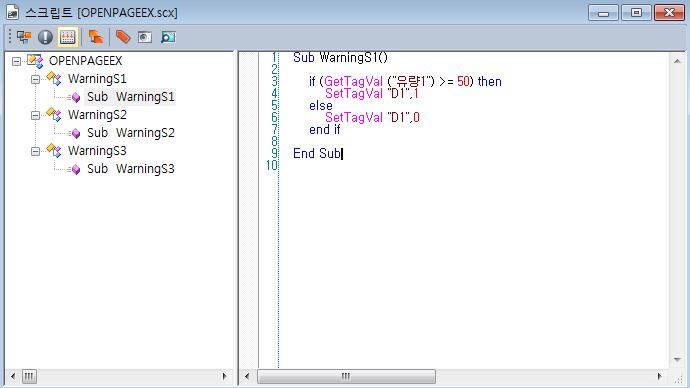This screenshot has height=388, width=690.
Task: Click the 'Sub WarningS1()' code line
Action: [x=340, y=57]
